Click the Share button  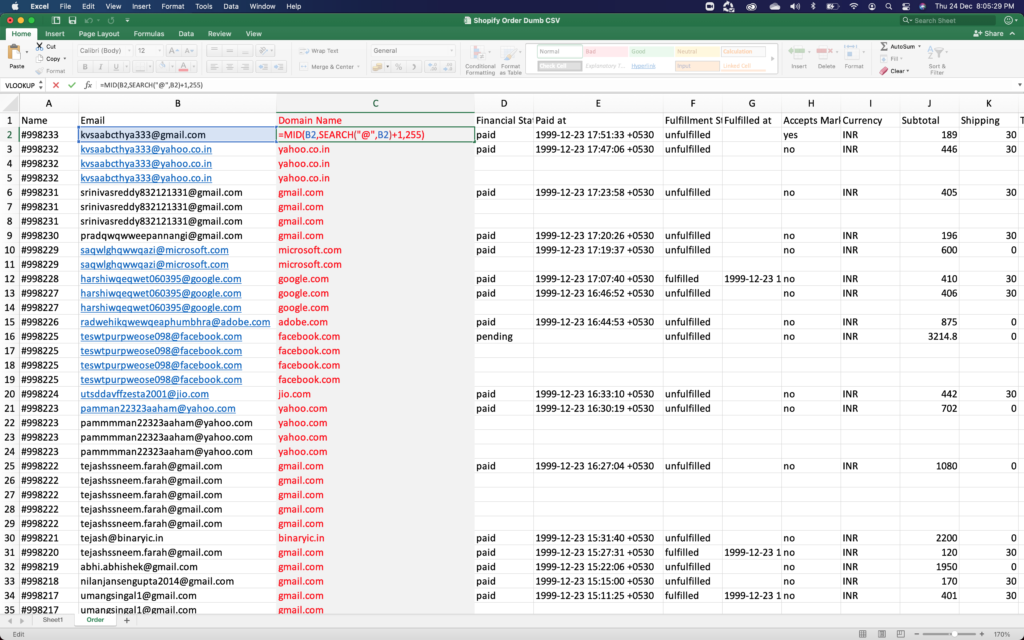tap(990, 34)
